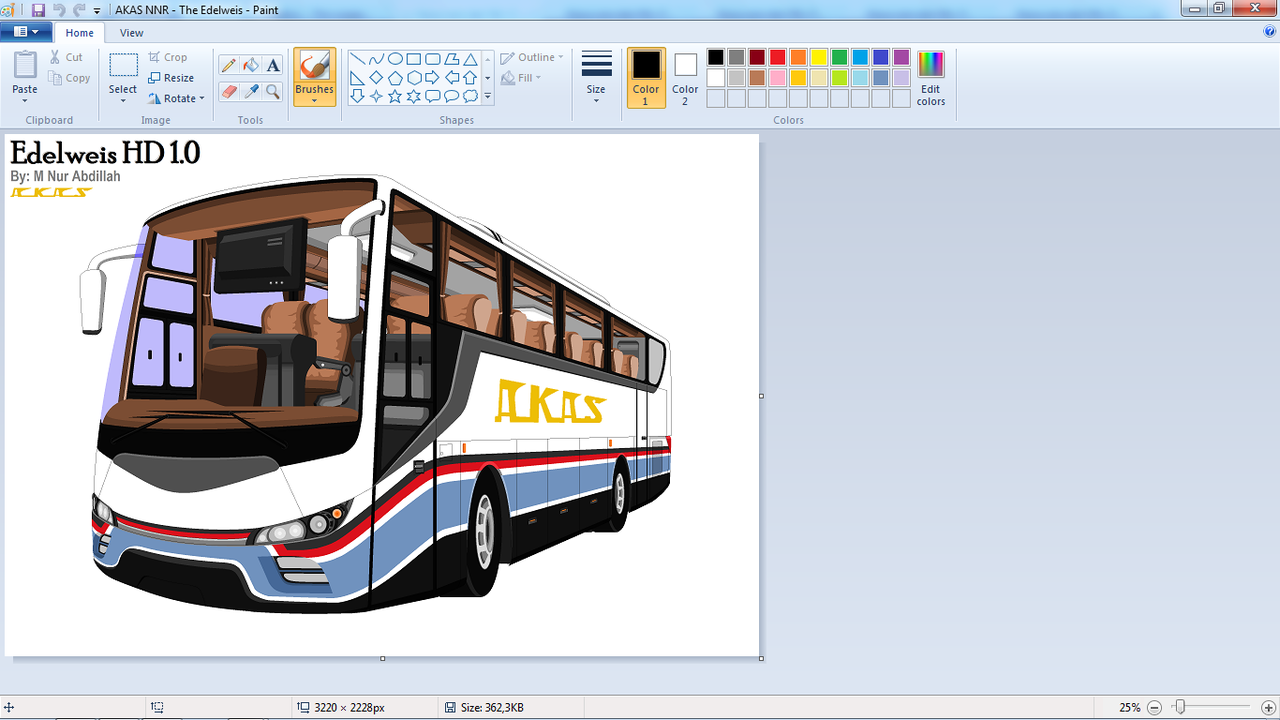Pick the dark gray palette color
The height and width of the screenshot is (720, 1280).
[x=736, y=57]
